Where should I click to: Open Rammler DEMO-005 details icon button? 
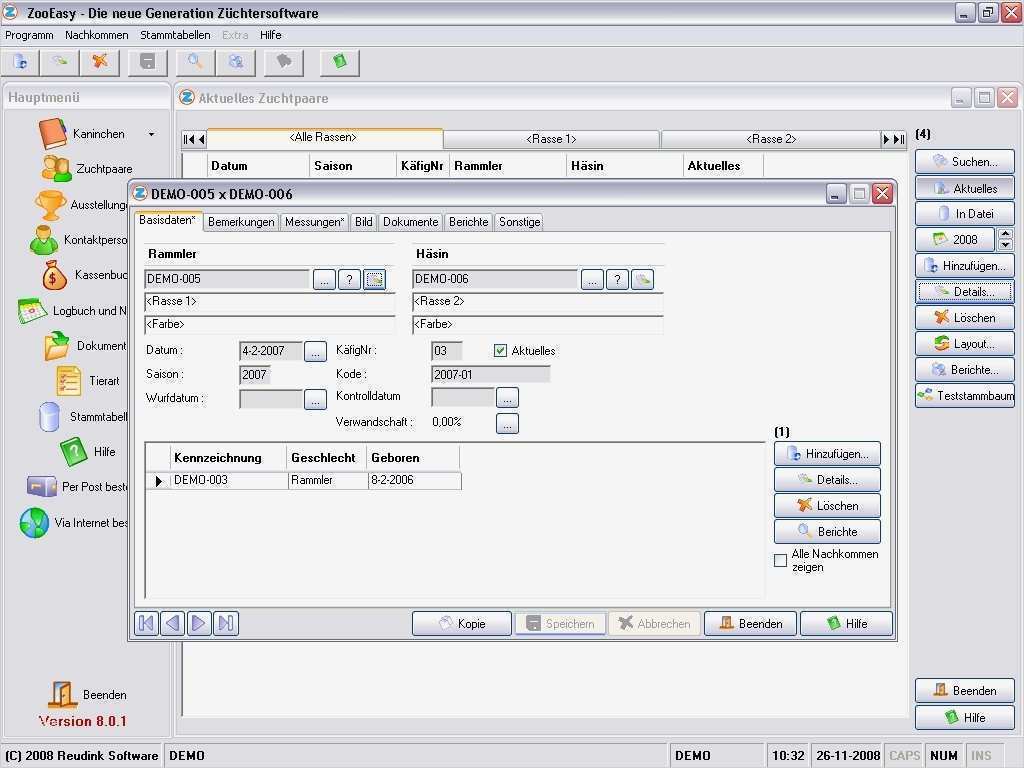tap(375, 280)
